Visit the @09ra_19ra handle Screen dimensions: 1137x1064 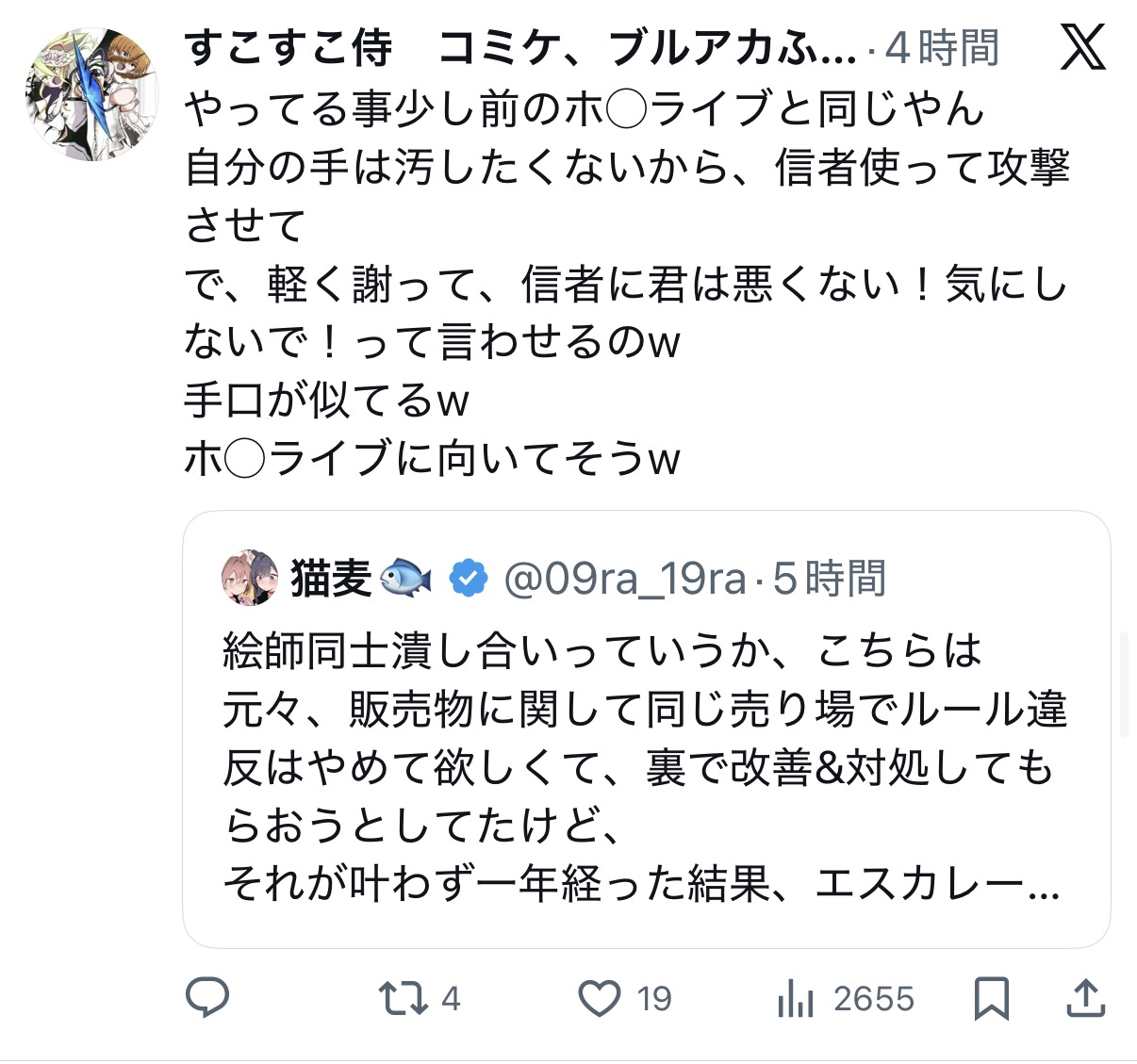625,579
